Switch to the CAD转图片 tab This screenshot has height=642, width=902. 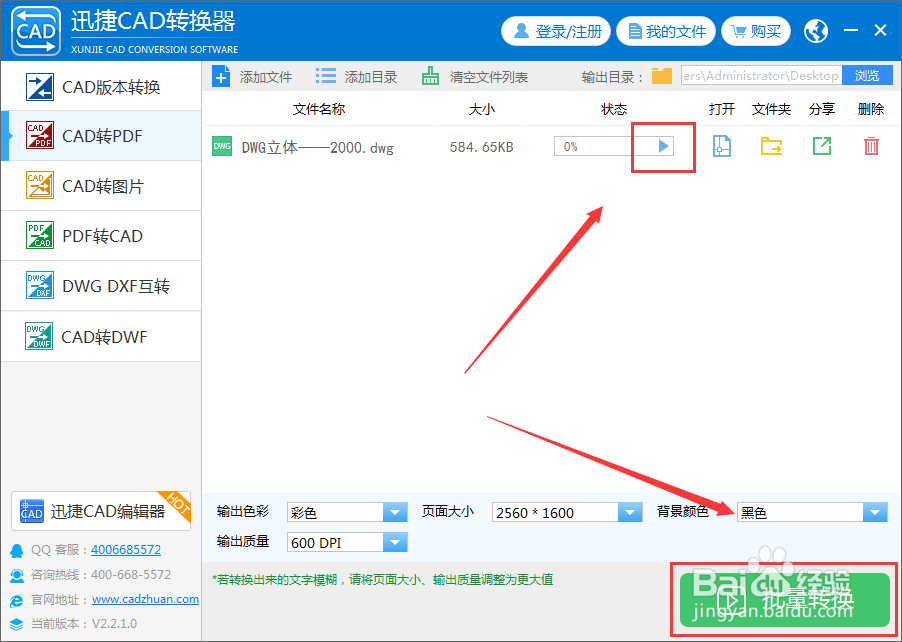[100, 186]
